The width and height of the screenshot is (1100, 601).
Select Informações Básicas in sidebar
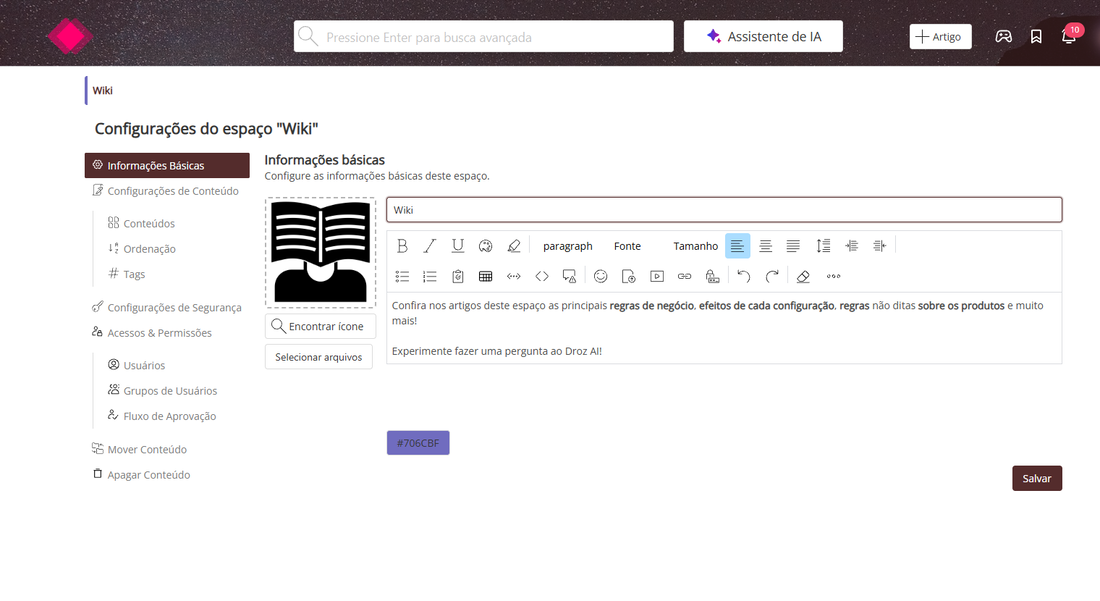coord(167,166)
